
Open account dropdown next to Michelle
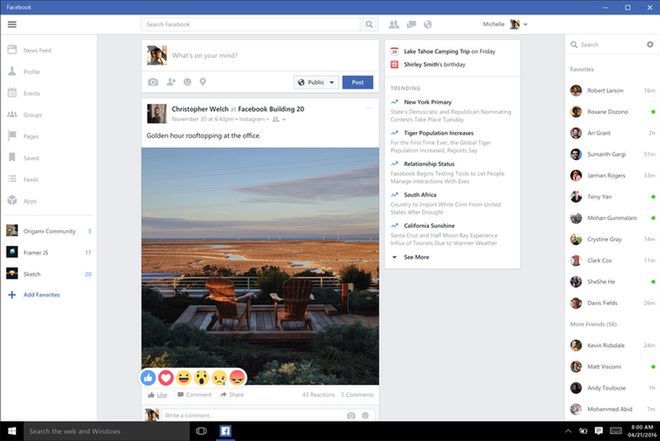(525, 24)
